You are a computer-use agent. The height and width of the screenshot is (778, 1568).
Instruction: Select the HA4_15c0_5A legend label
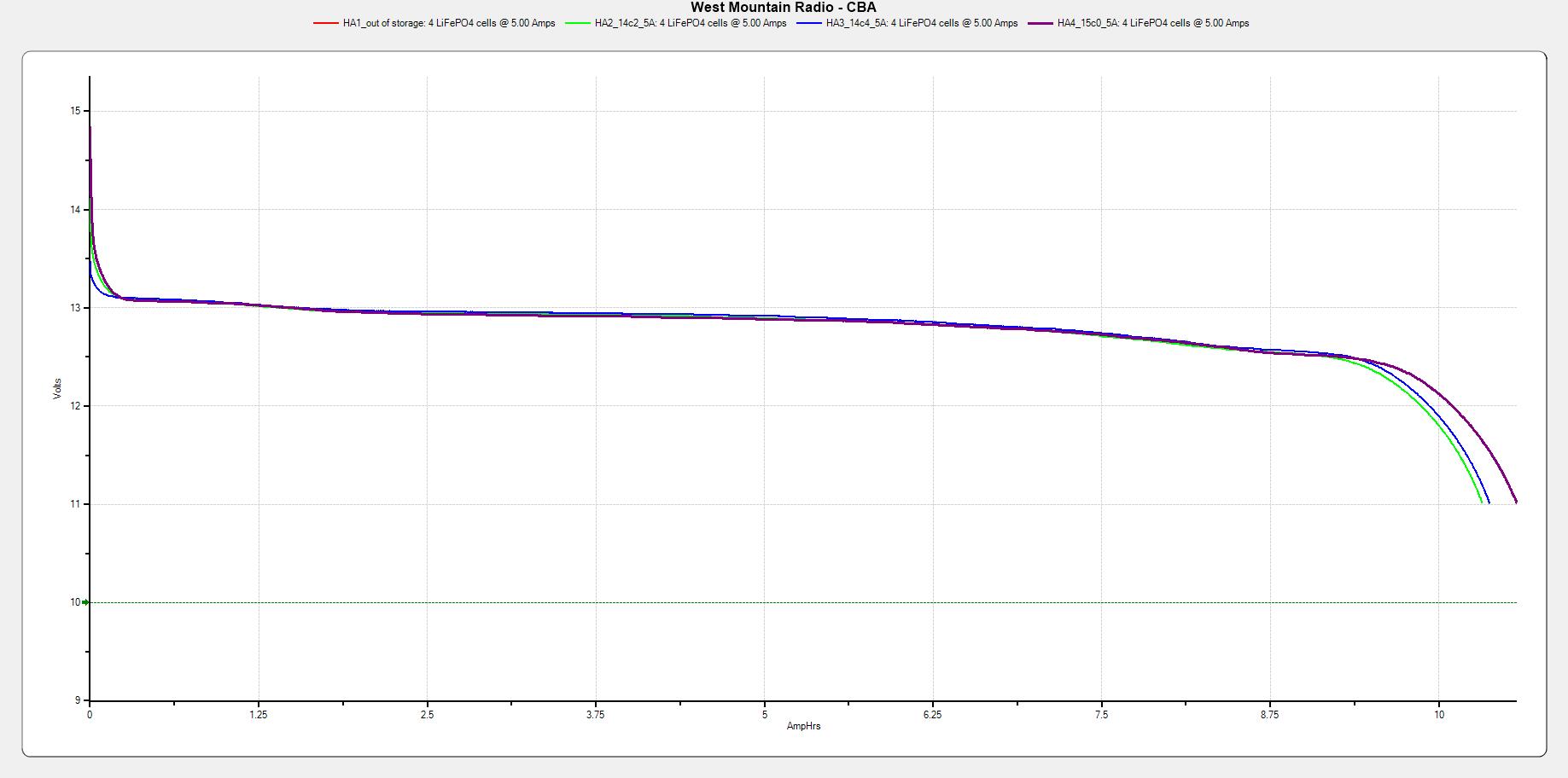tap(1153, 24)
